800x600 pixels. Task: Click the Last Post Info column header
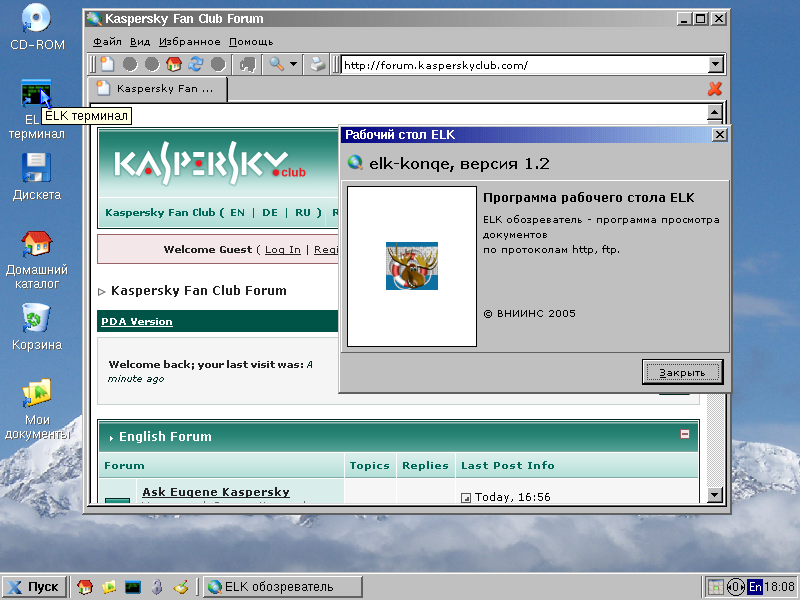pyautogui.click(x=508, y=465)
